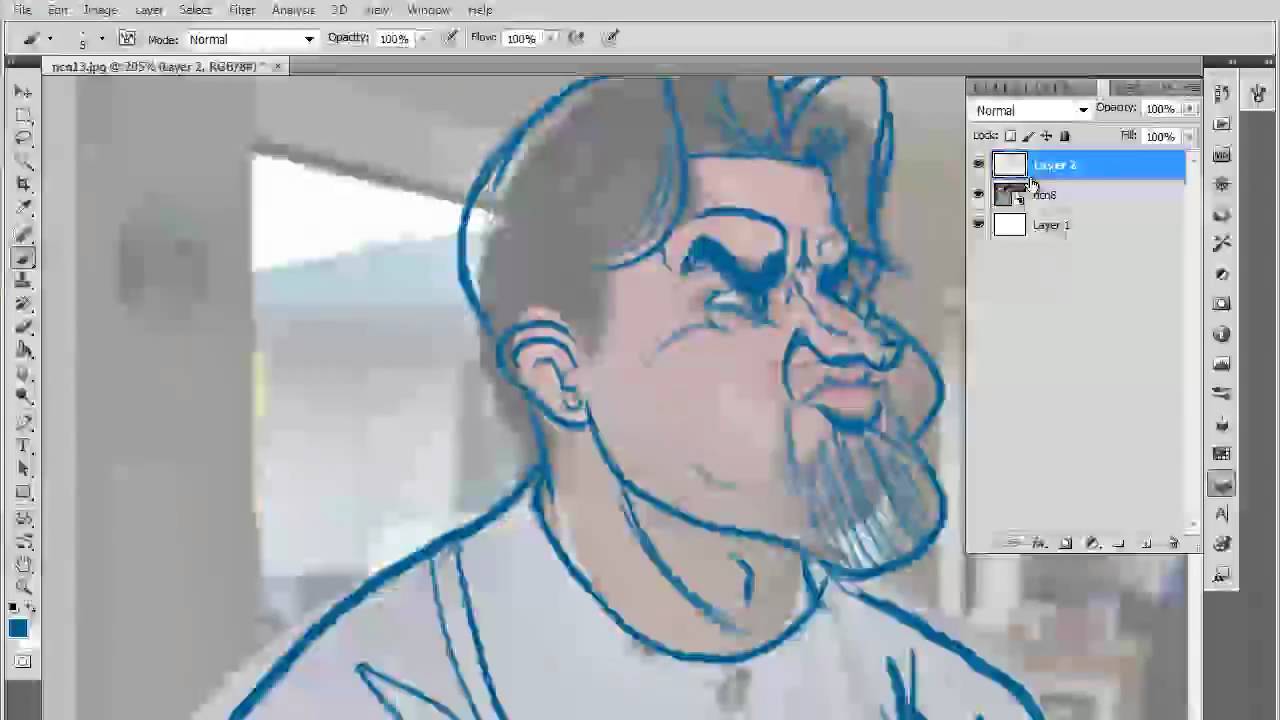
Task: Open the Layer menu
Action: 149,10
